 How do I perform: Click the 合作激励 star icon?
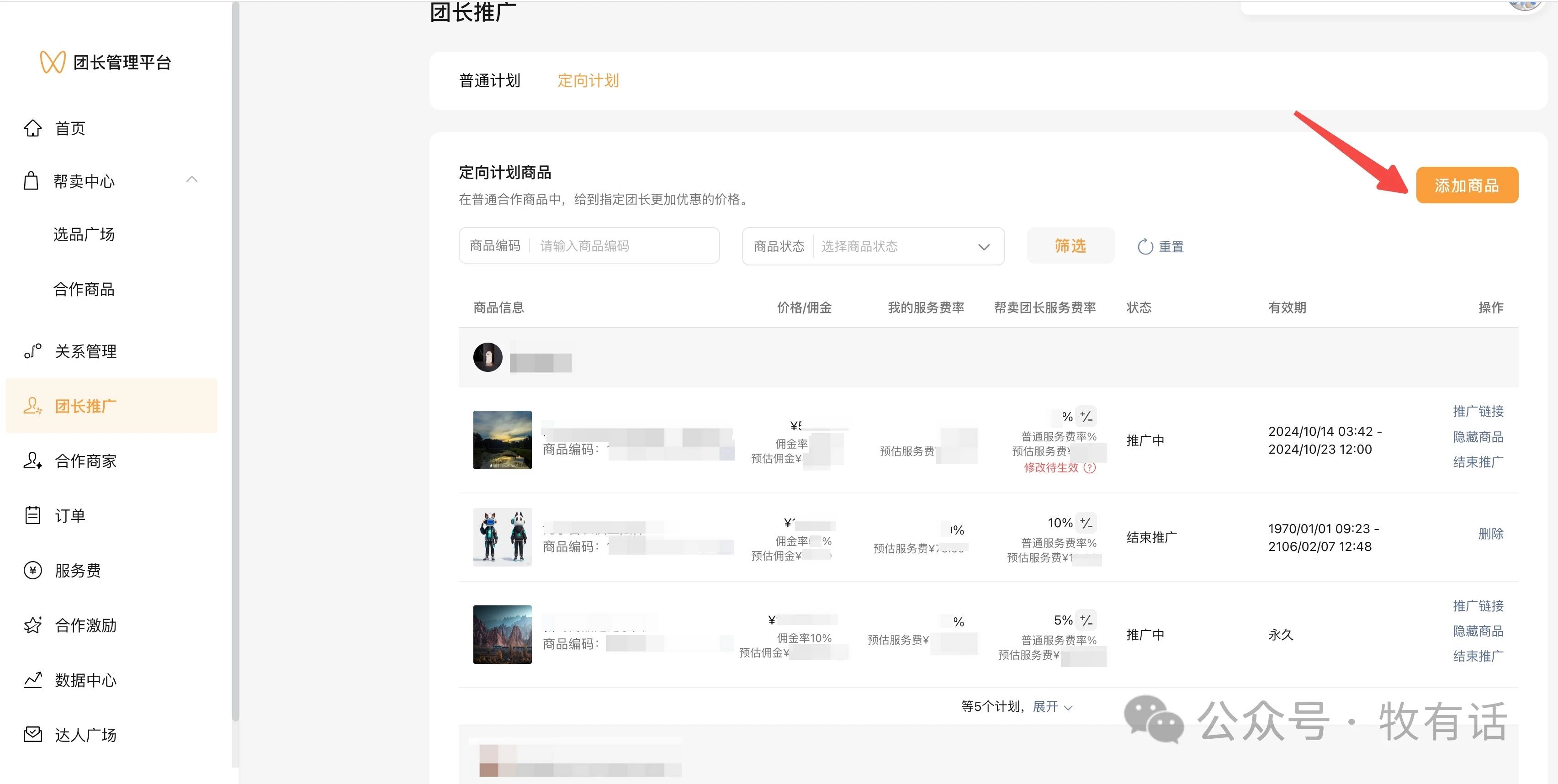pyautogui.click(x=32, y=625)
